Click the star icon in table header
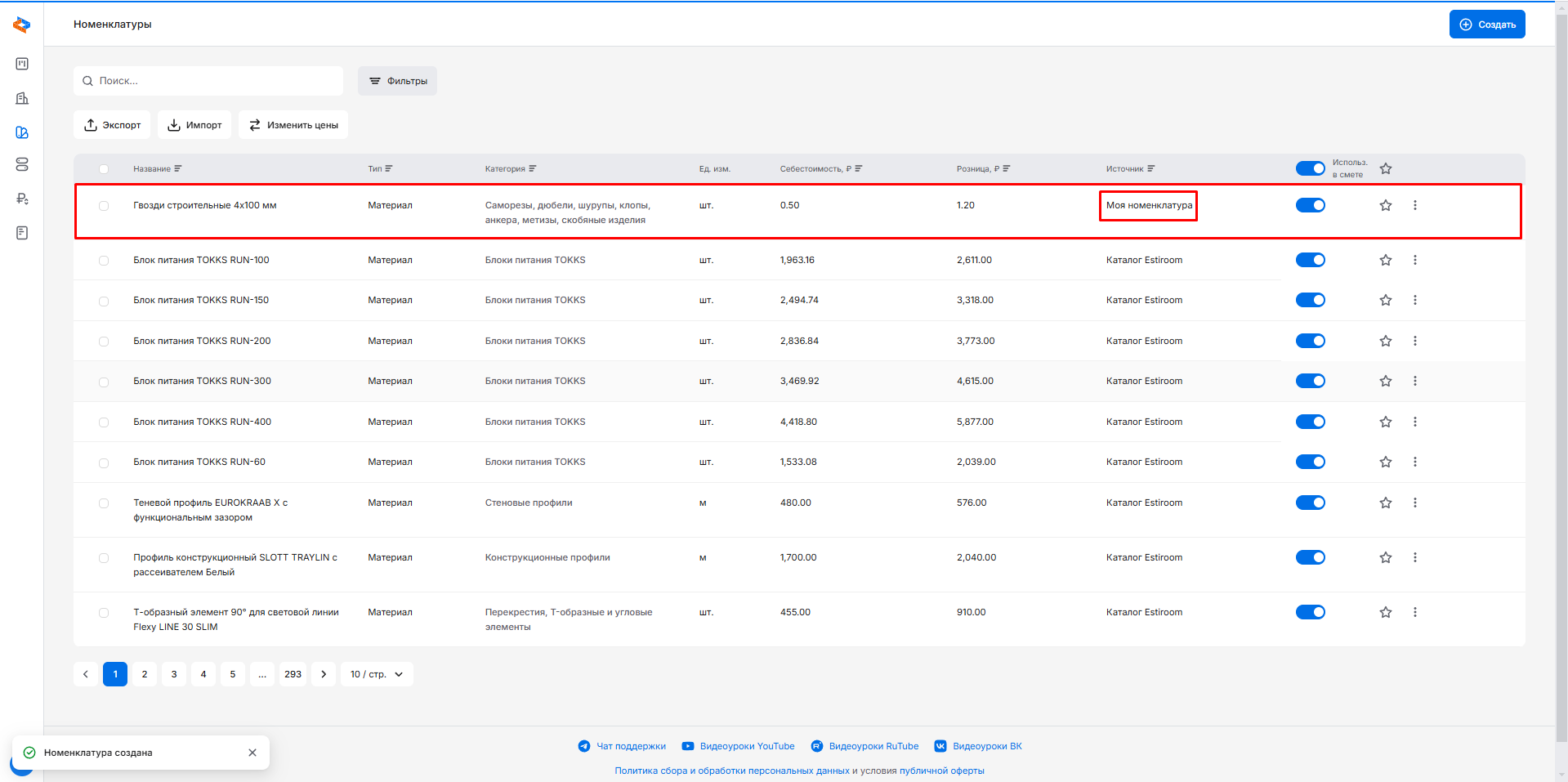 [1385, 169]
